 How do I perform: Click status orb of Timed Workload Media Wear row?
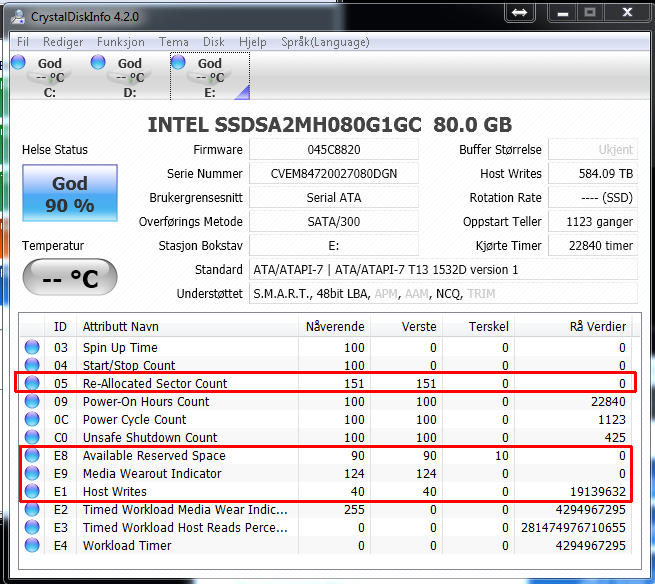click(32, 509)
